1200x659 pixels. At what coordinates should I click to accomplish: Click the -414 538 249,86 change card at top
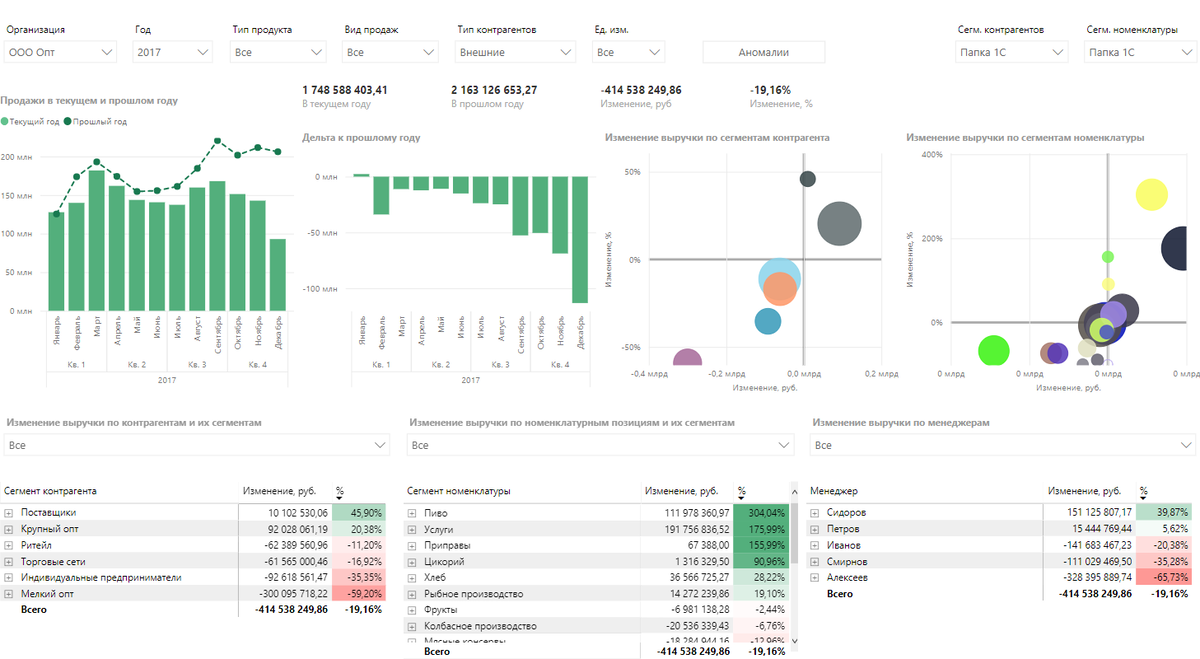(641, 90)
